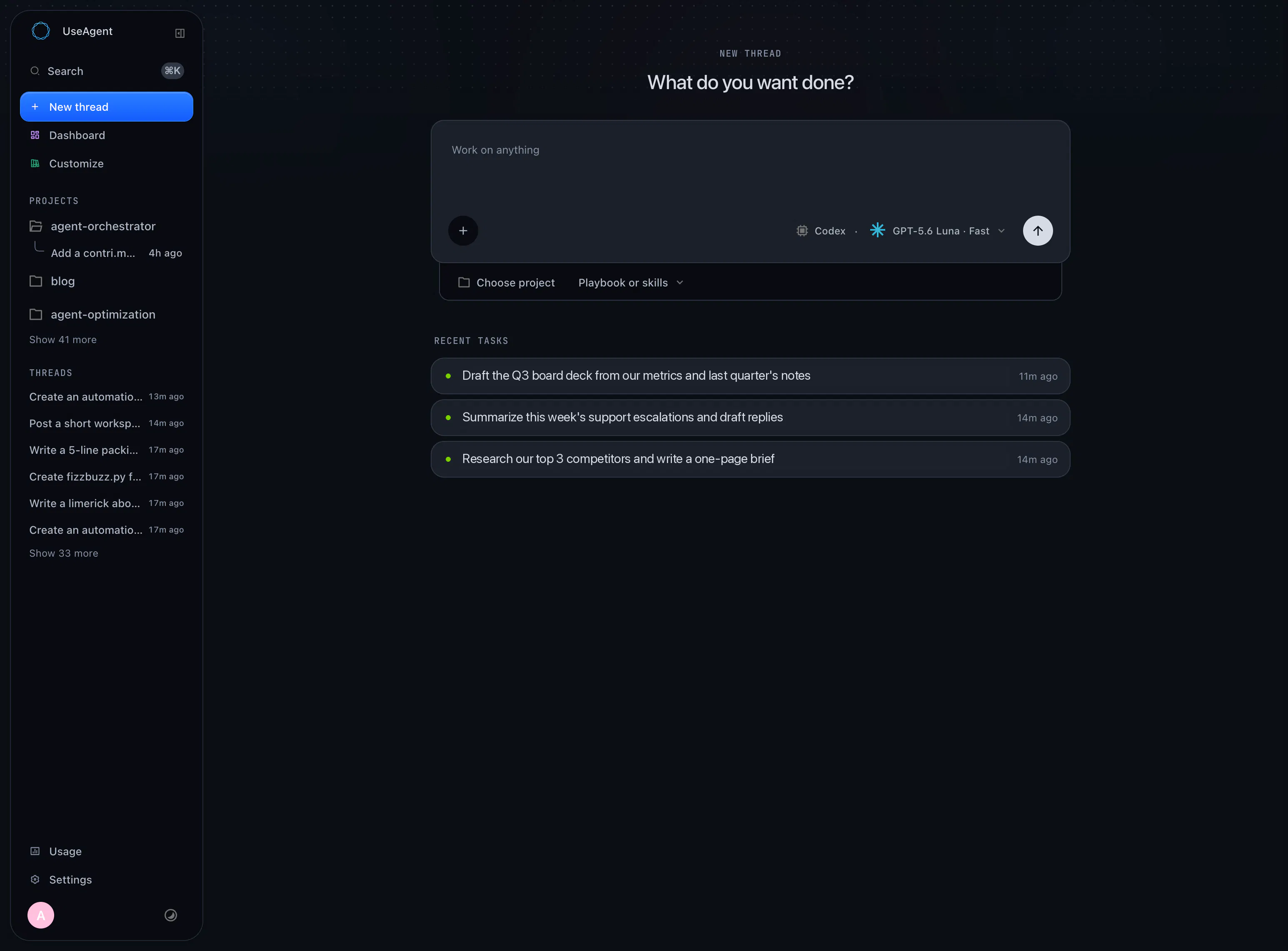
Task: Open the GPT-5.6 Luna model dropdown chevron
Action: point(1001,231)
